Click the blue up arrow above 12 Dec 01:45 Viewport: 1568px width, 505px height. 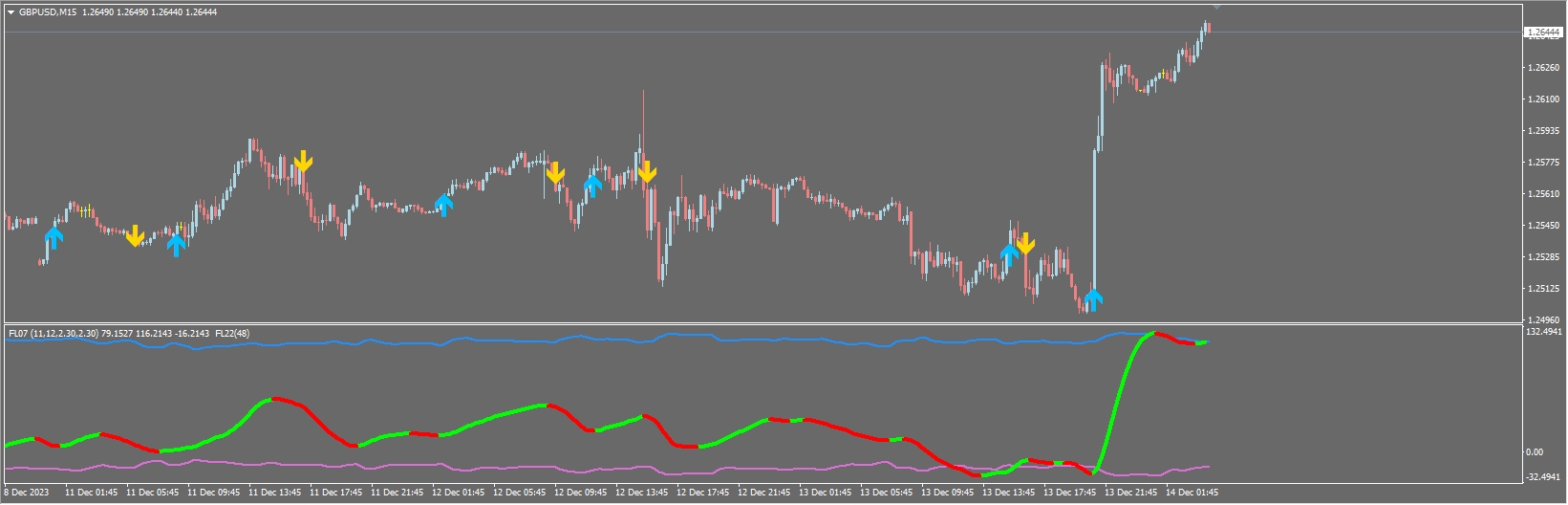click(443, 205)
